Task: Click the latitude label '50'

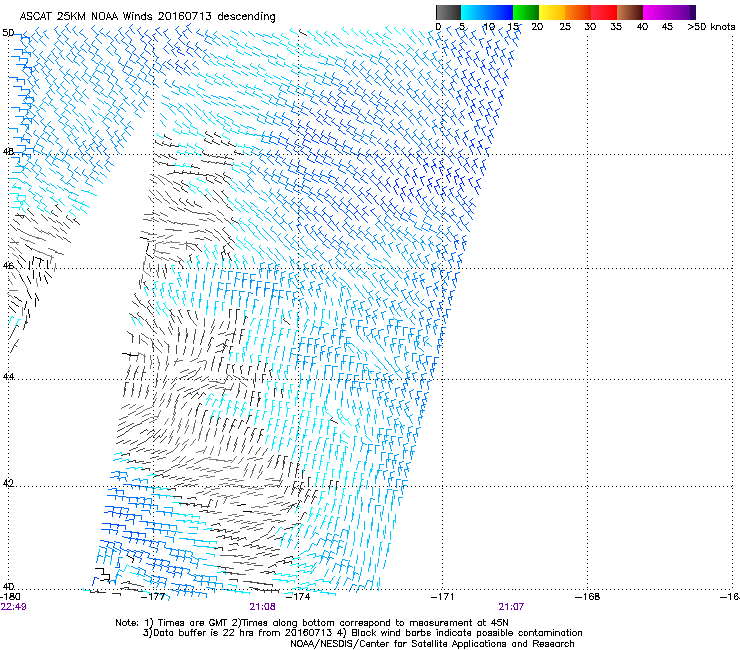Action: point(8,33)
